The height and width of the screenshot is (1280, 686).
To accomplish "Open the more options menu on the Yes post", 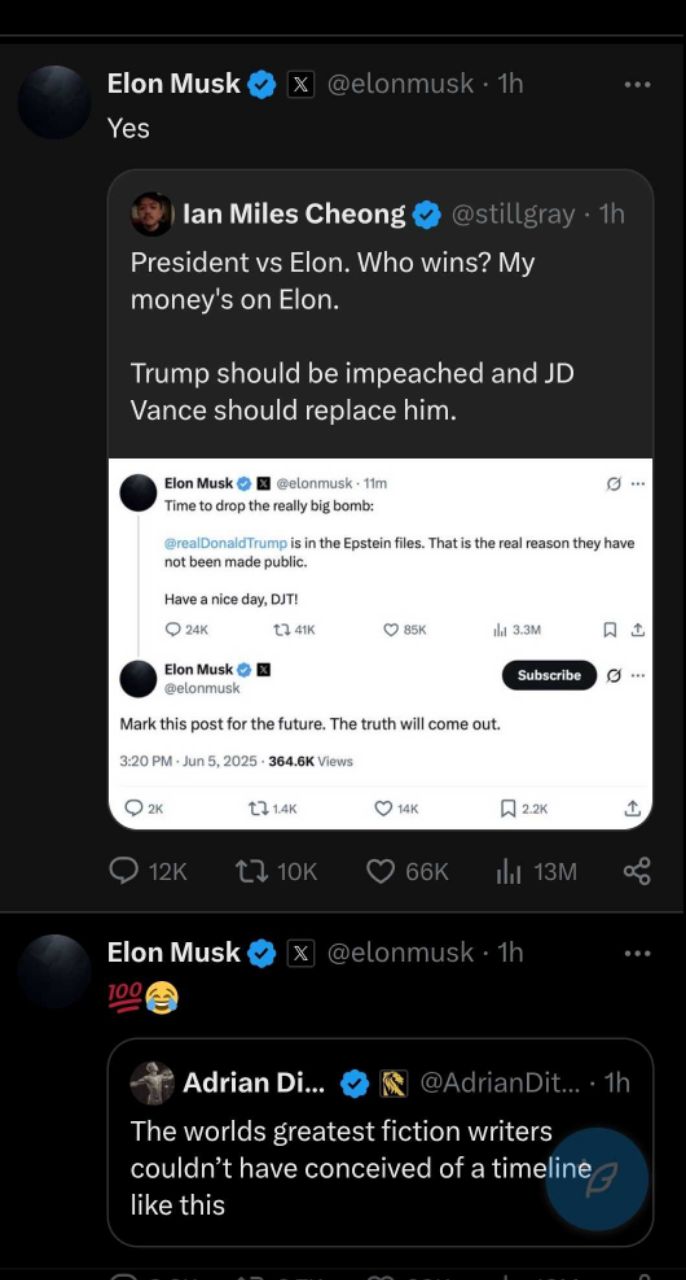I will pyautogui.click(x=637, y=84).
